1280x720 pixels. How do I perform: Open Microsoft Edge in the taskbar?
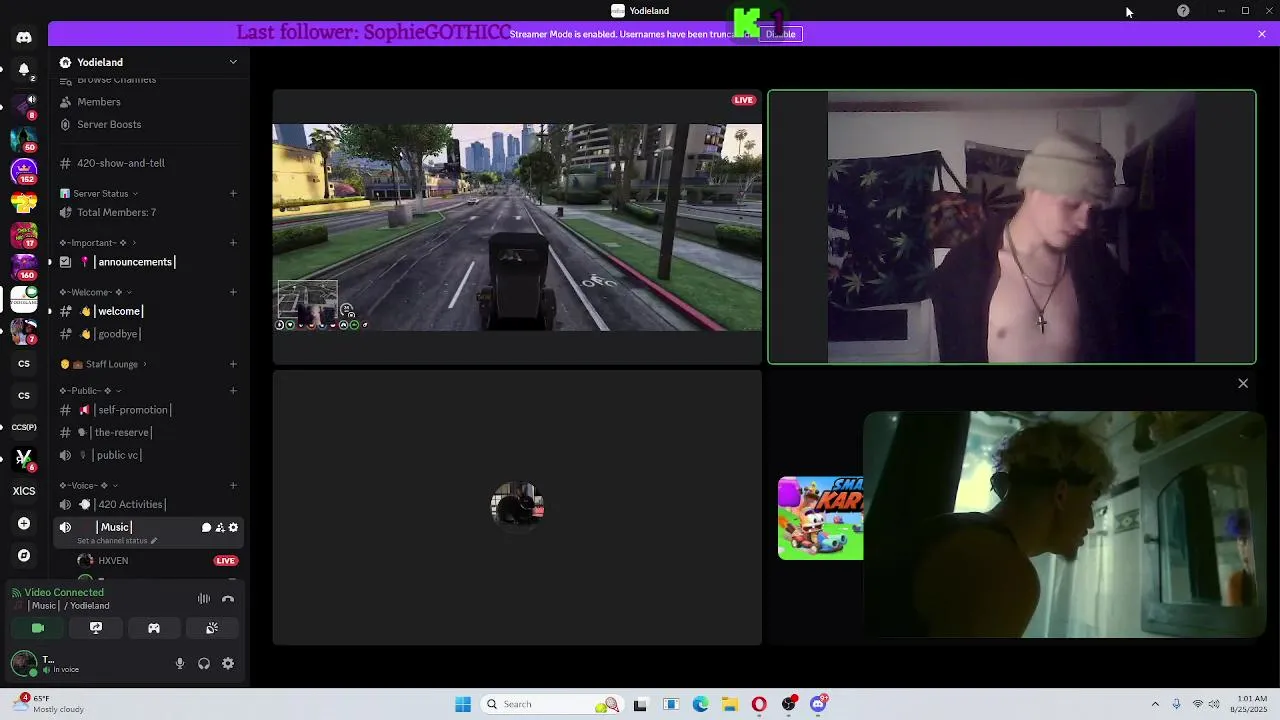701,704
